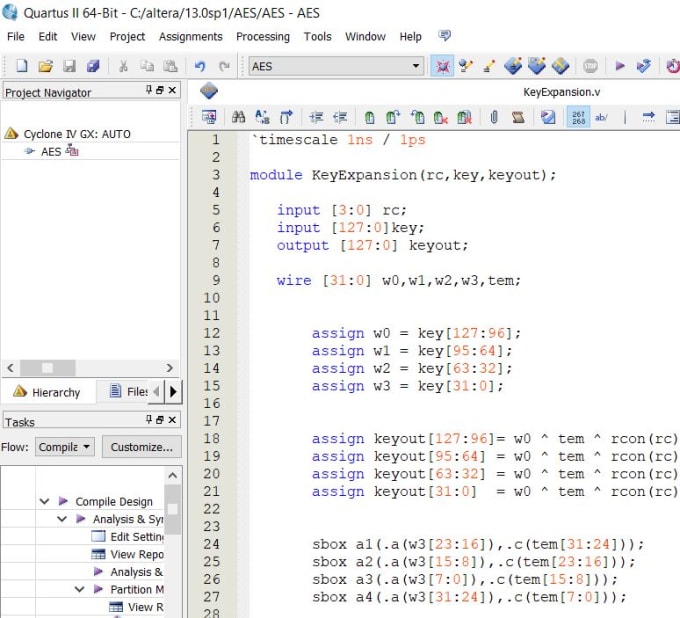This screenshot has height=618, width=680.
Task: Click the Undo arrow icon
Action: point(200,66)
